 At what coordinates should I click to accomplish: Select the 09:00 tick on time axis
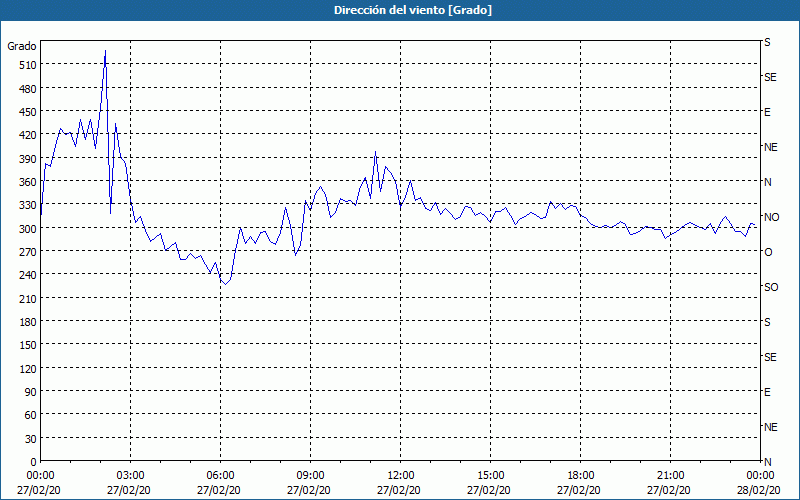pos(310,475)
